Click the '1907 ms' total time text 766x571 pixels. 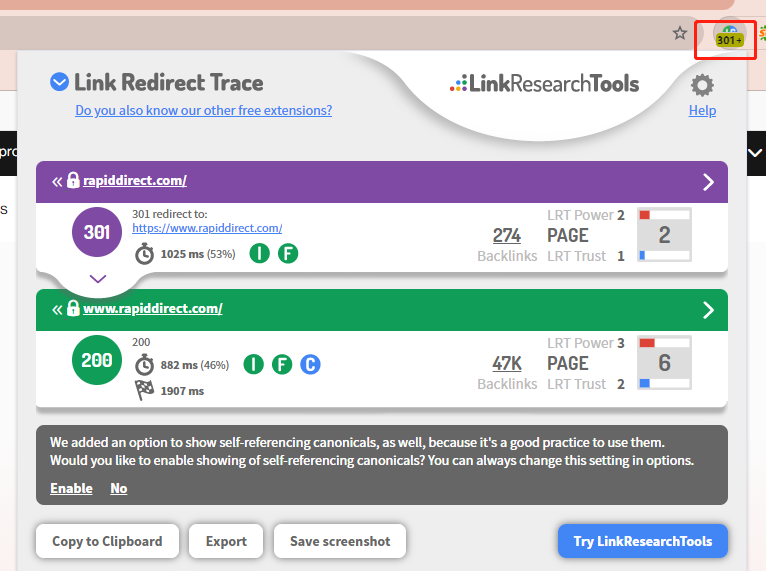click(182, 391)
